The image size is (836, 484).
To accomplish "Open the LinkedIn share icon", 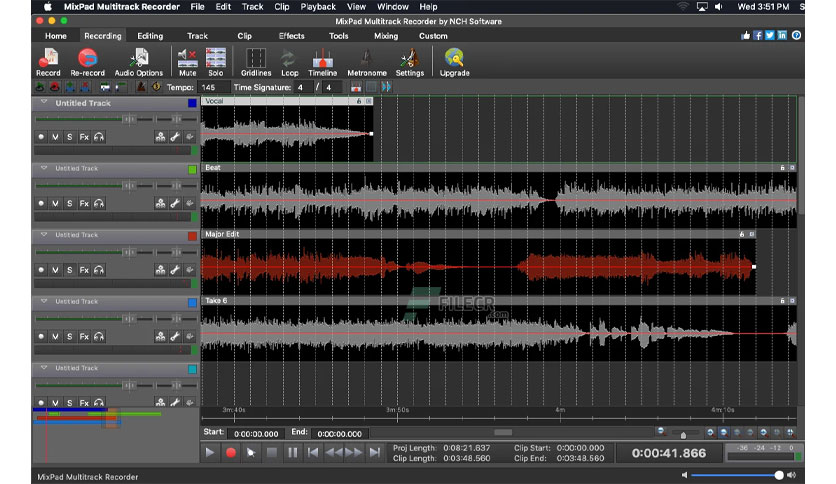I will [782, 36].
